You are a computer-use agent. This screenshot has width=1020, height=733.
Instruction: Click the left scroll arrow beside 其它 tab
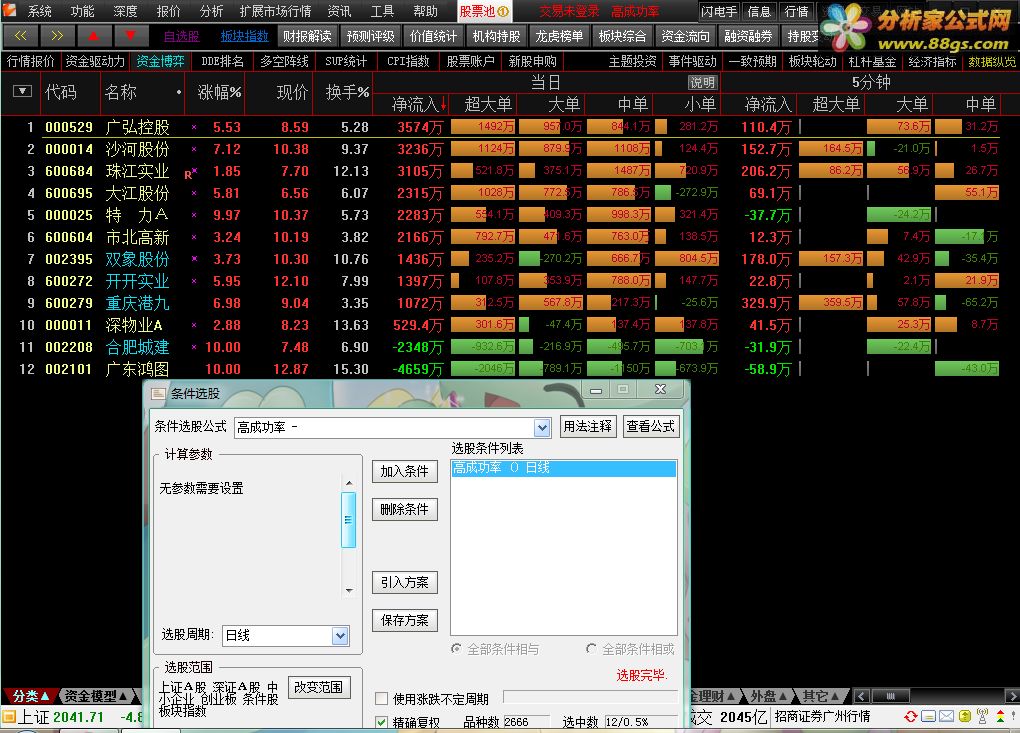pos(862,696)
